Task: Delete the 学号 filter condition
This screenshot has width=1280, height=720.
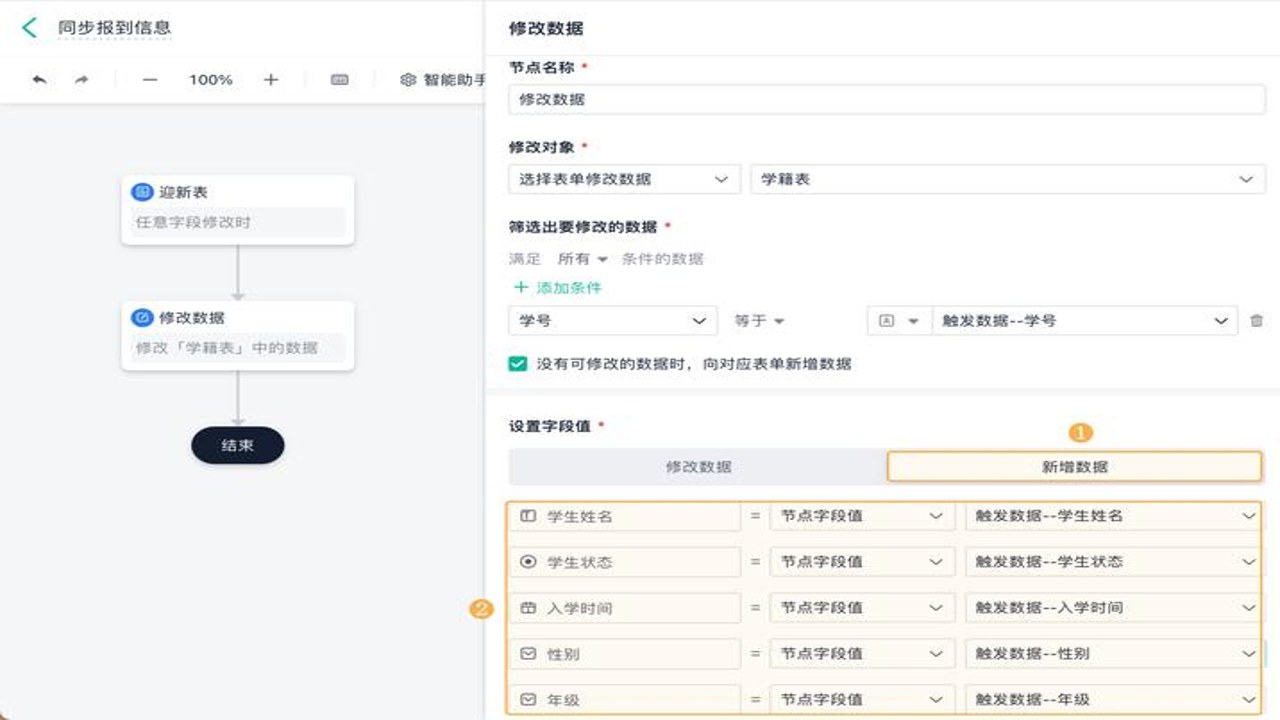Action: click(1257, 321)
